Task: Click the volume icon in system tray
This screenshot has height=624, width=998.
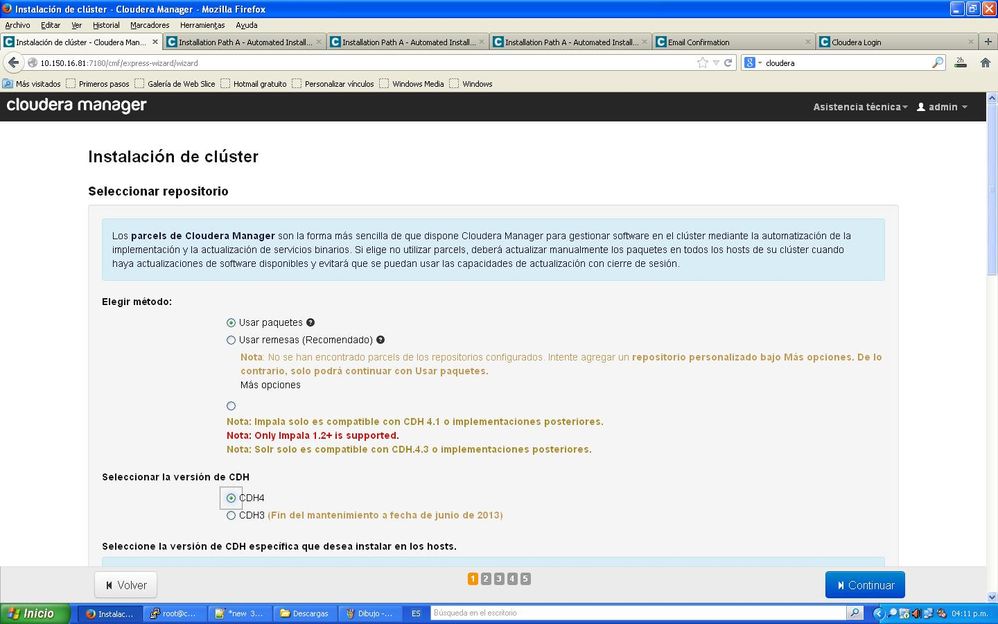Action: click(916, 614)
